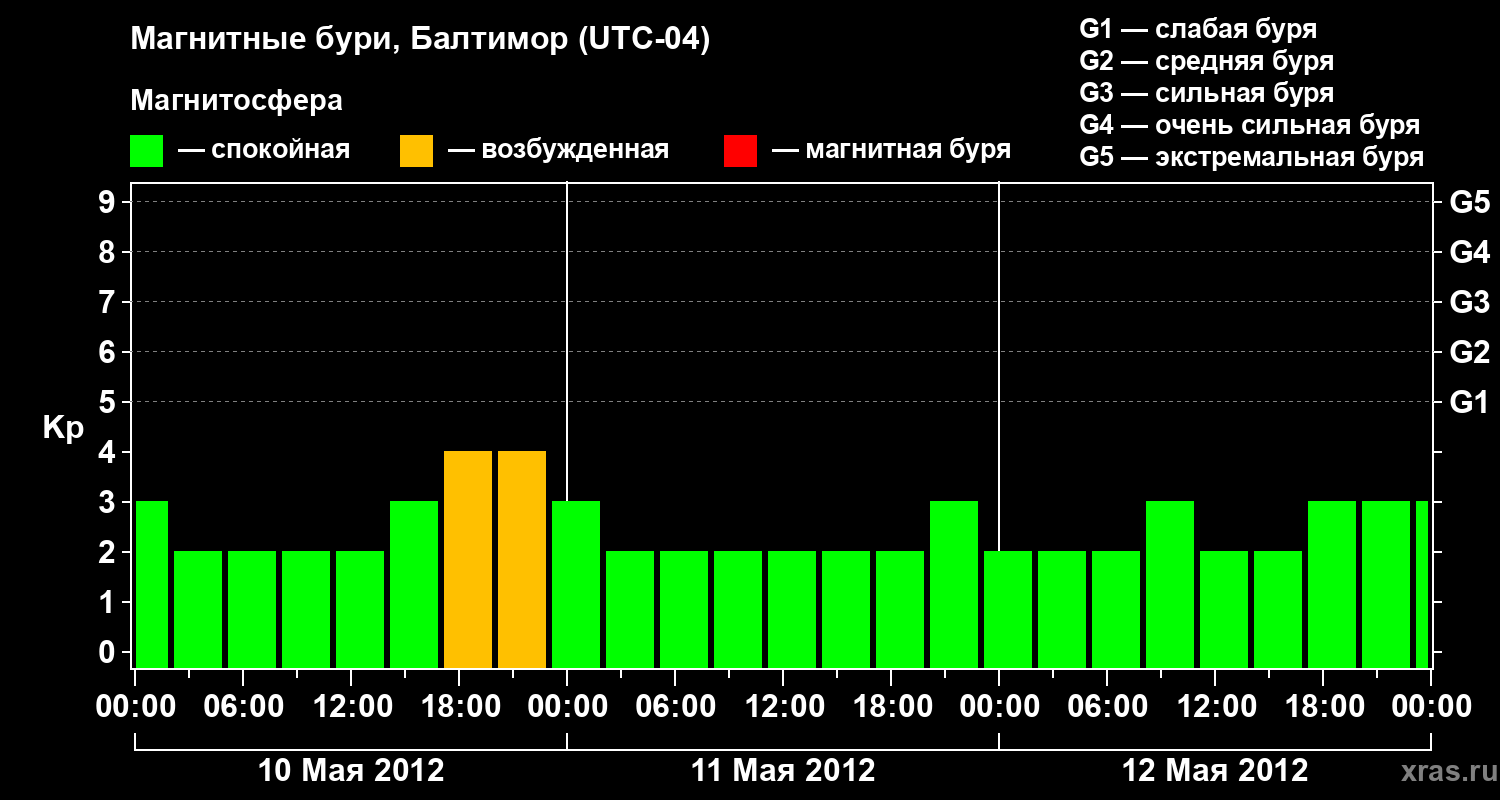Click the Kp axis value 4
The image size is (1500, 800).
point(109,453)
